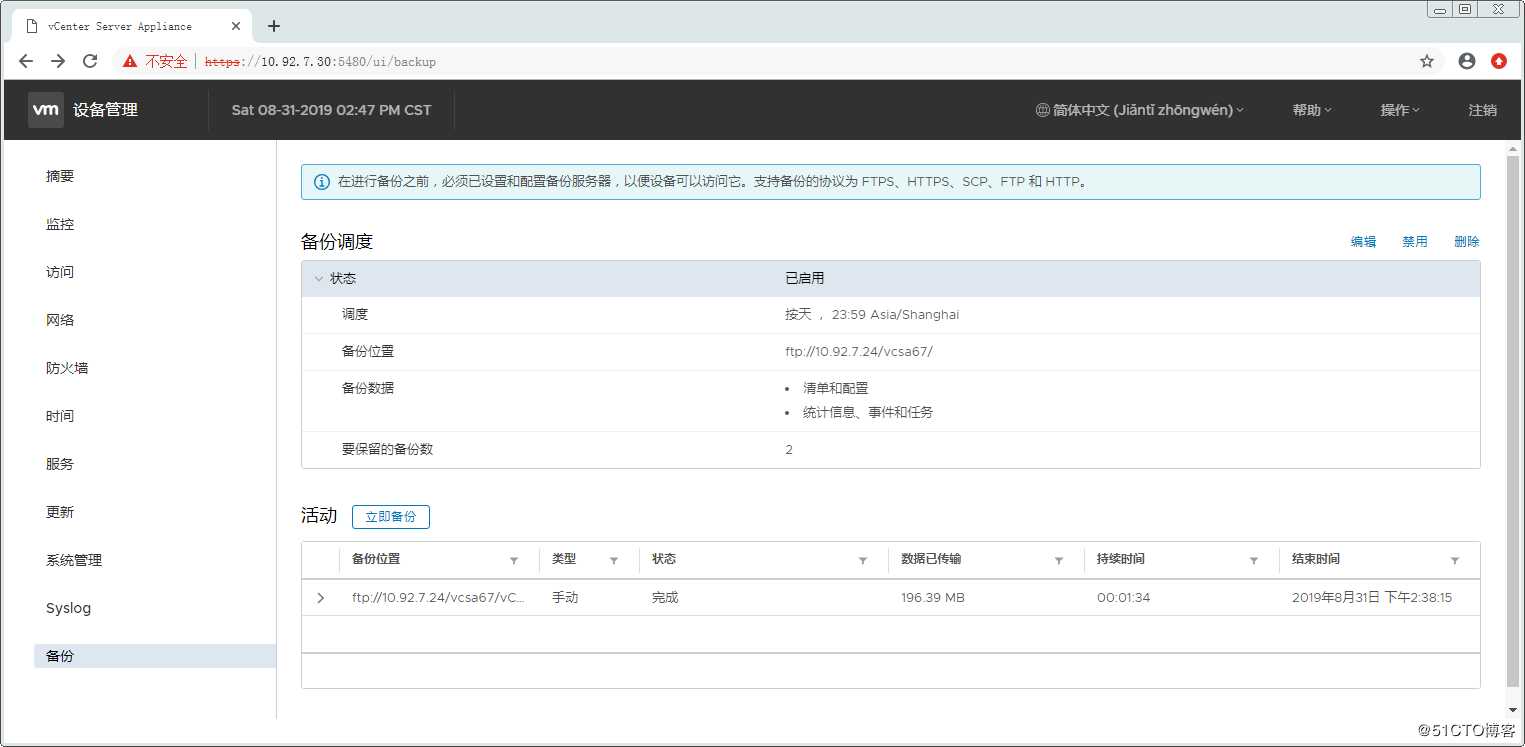Click the info icon in backup notice
This screenshot has width=1525, height=747.
coord(322,182)
